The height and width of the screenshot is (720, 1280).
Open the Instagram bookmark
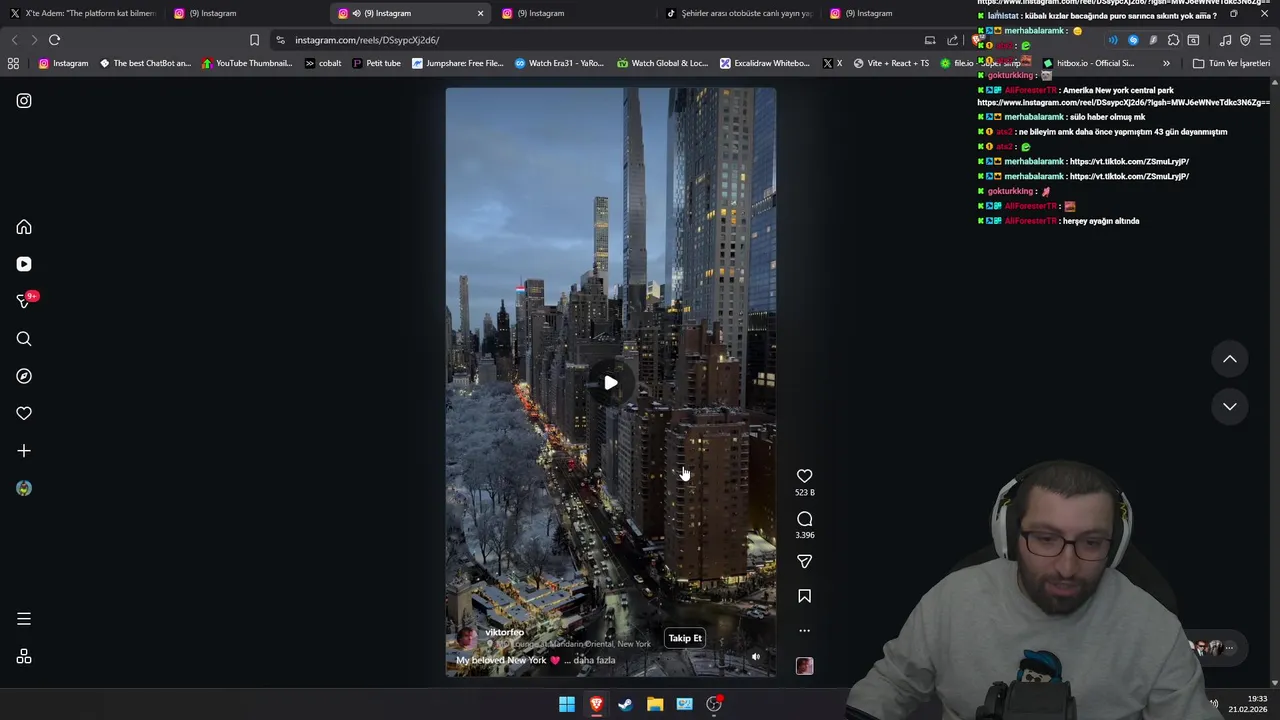64,63
